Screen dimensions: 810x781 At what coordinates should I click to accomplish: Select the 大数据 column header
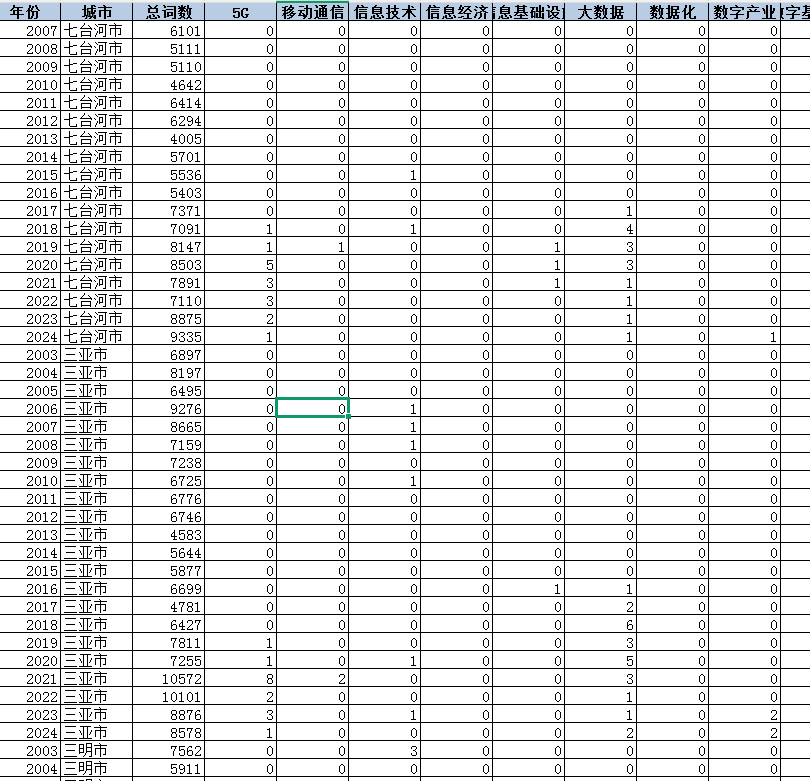[x=601, y=12]
